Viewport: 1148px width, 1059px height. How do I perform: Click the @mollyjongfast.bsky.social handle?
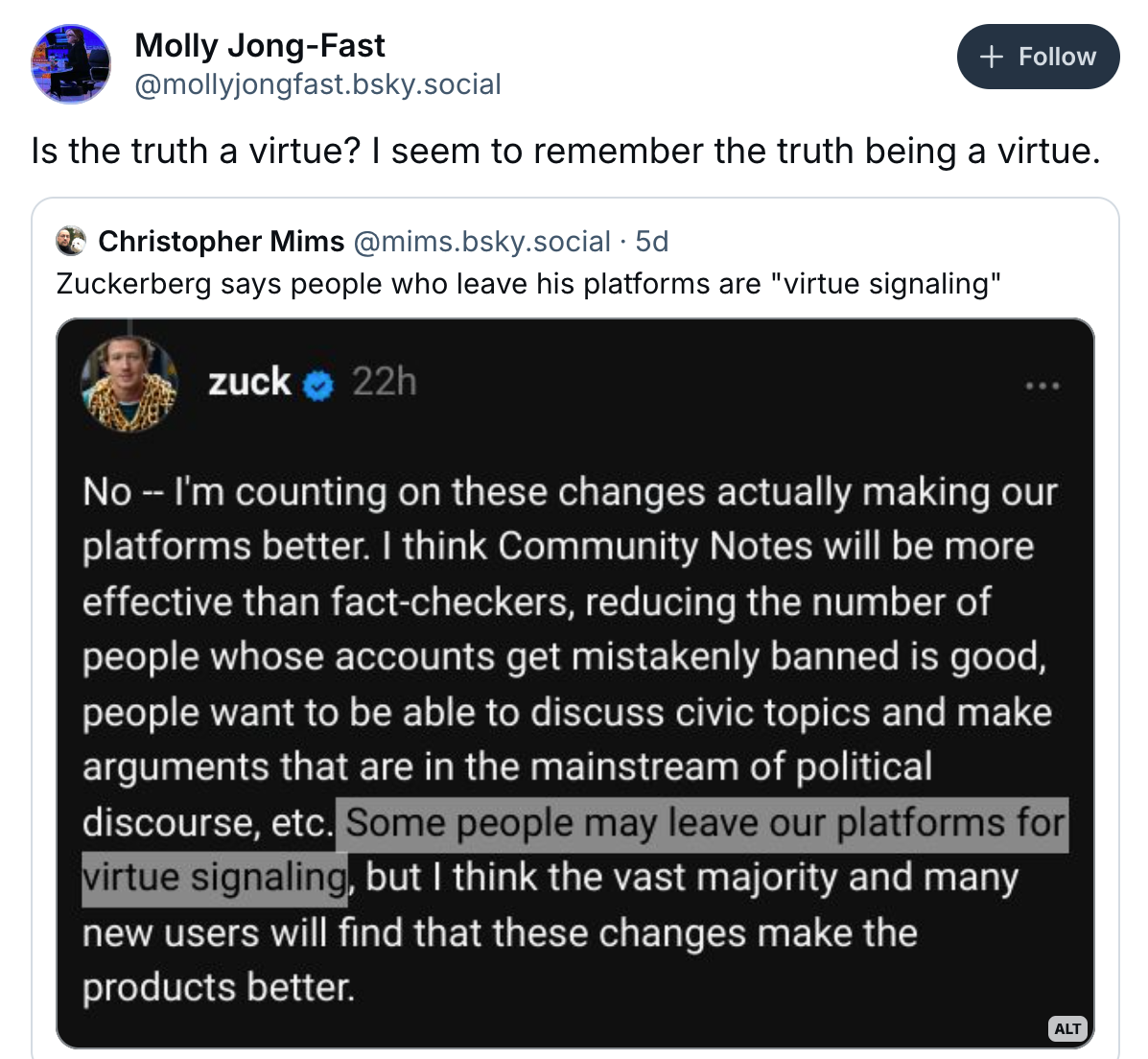[317, 84]
